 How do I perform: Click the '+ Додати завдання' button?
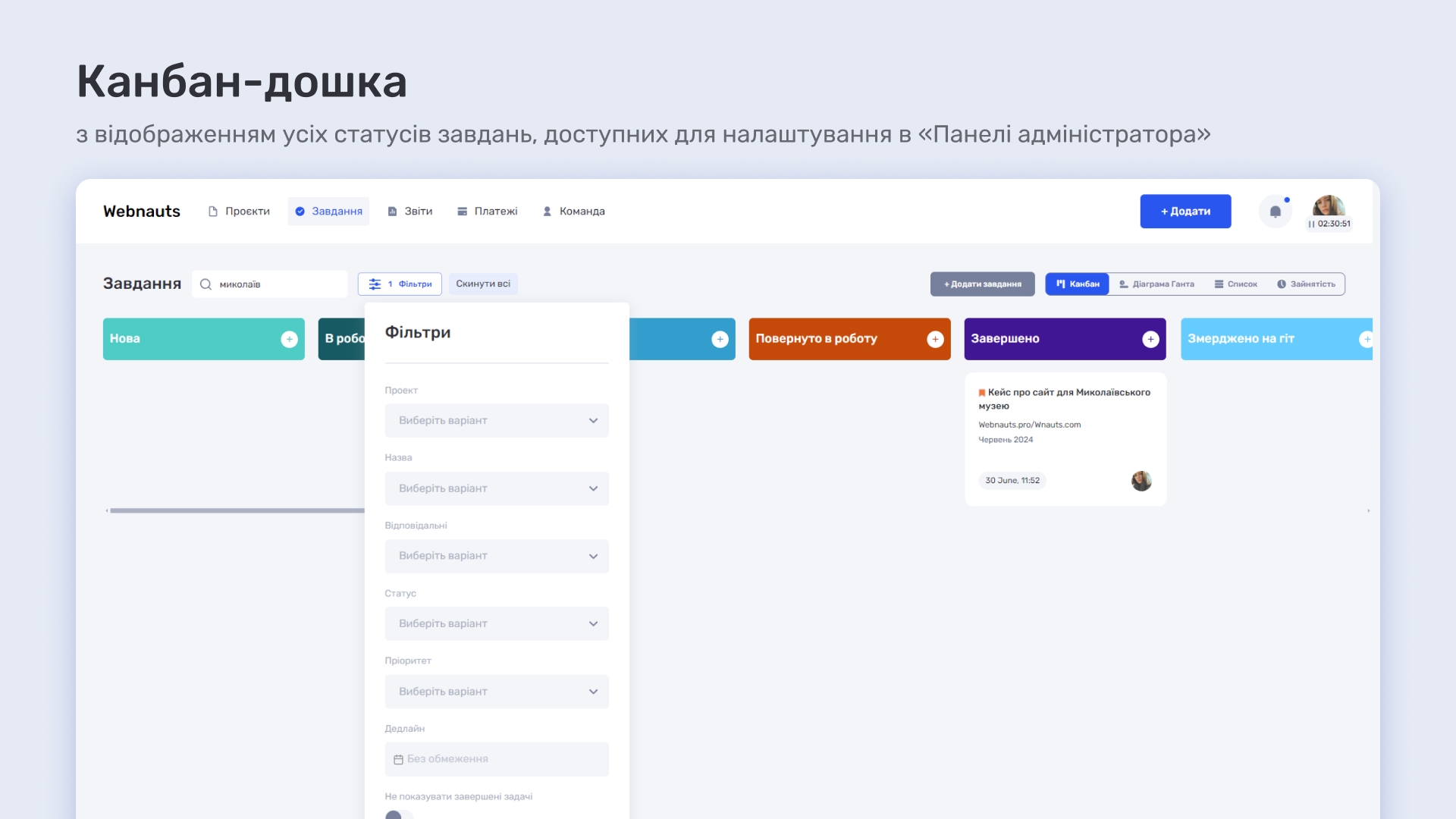click(982, 284)
